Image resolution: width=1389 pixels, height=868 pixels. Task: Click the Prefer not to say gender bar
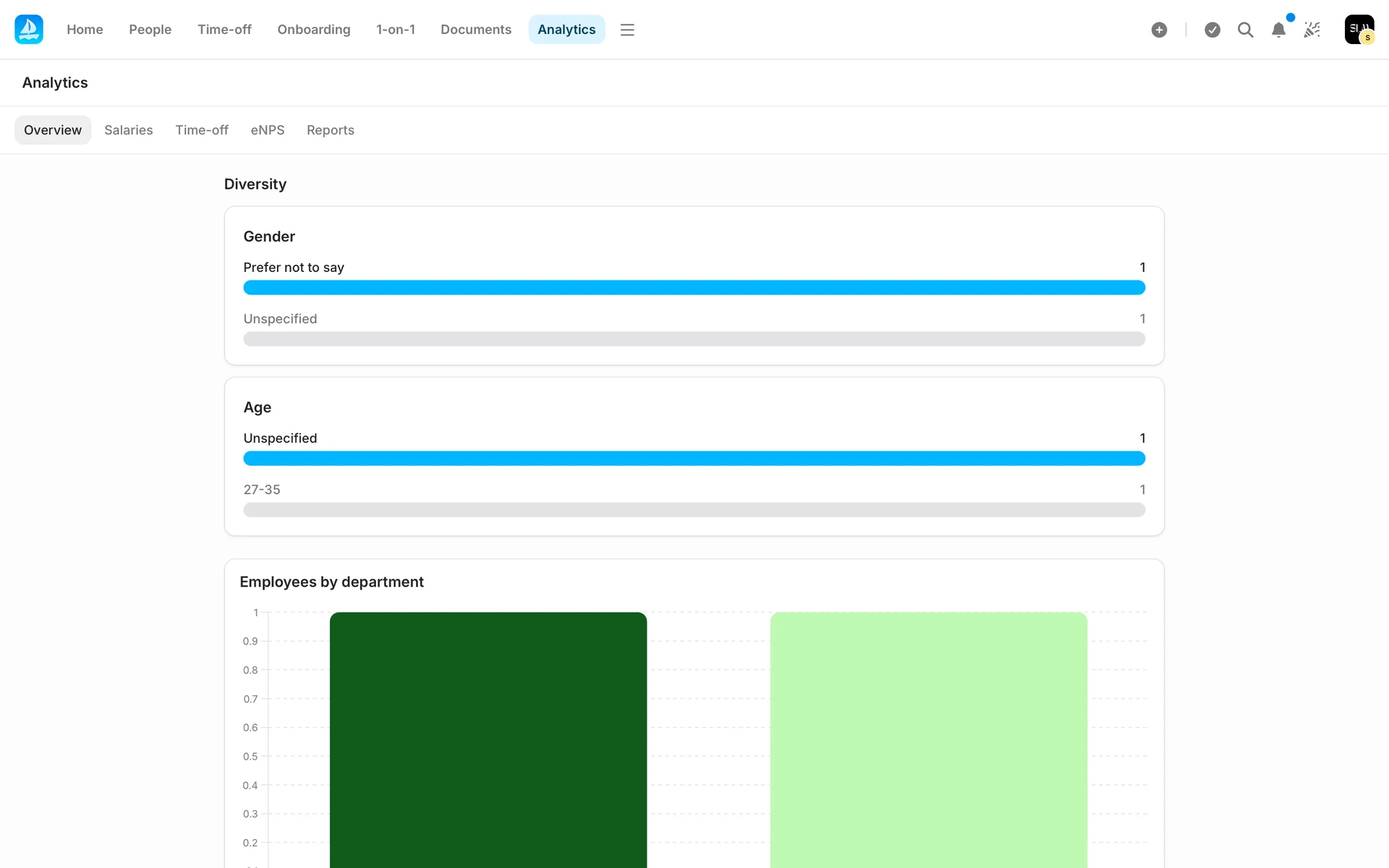pos(694,288)
